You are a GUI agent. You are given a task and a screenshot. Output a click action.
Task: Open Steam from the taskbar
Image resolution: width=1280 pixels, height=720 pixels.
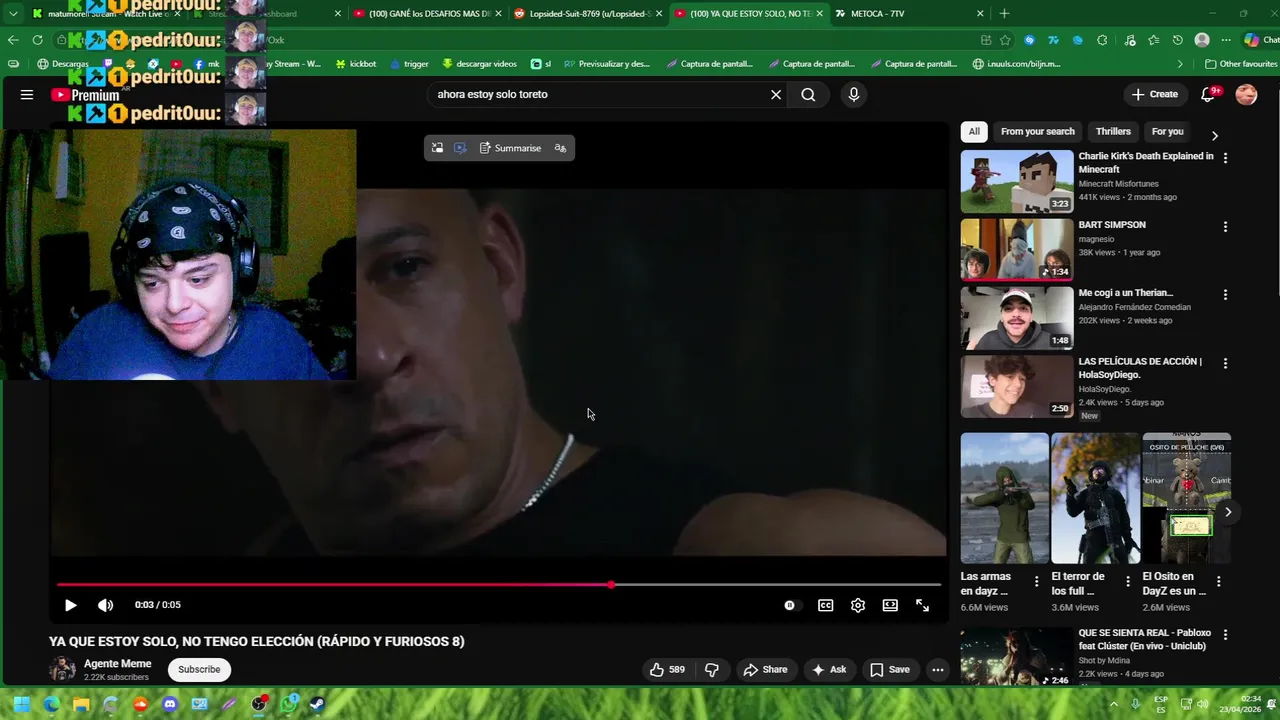(317, 704)
